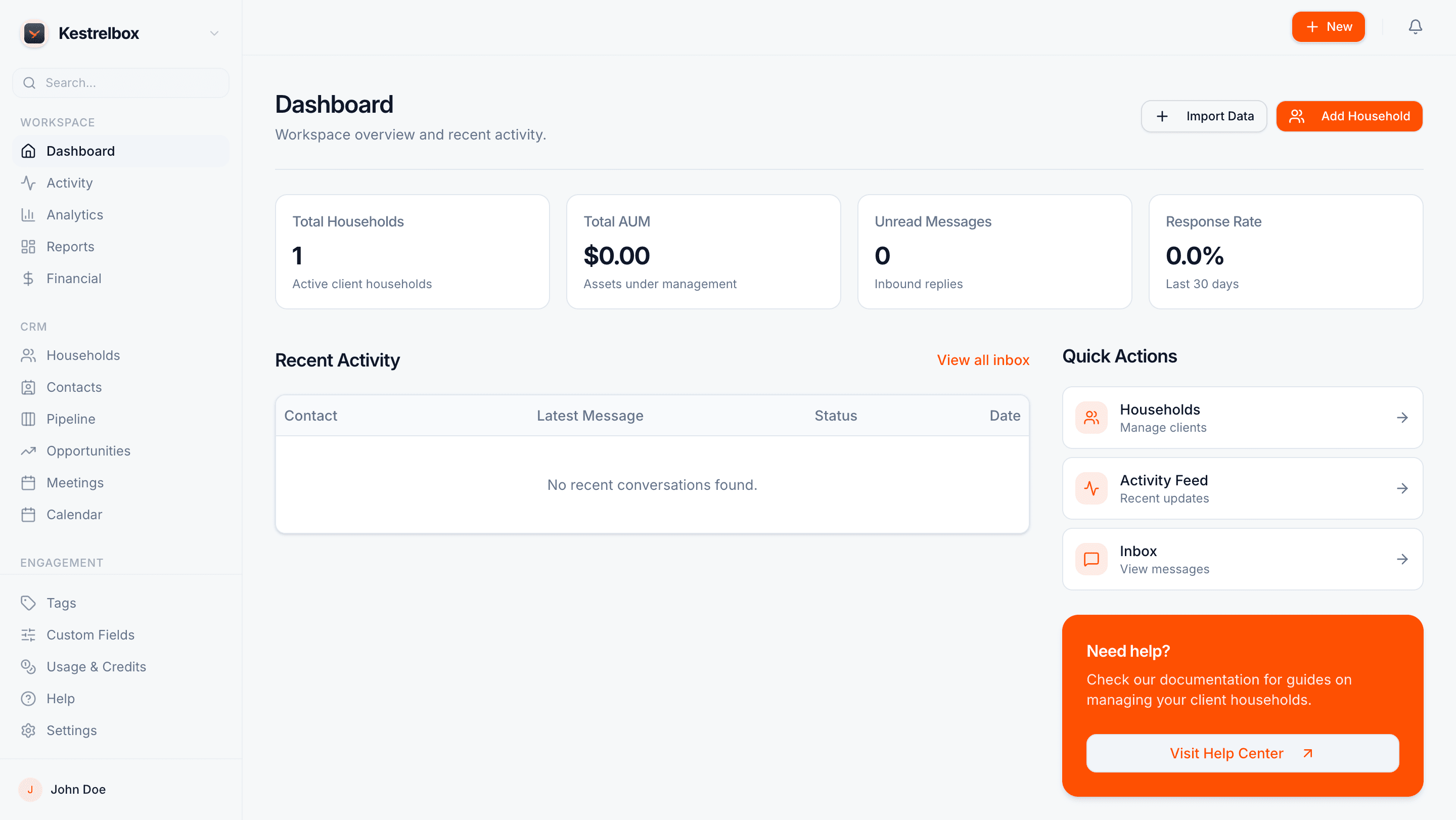Viewport: 1456px width, 820px height.
Task: Click inside the Search field
Action: (x=120, y=82)
